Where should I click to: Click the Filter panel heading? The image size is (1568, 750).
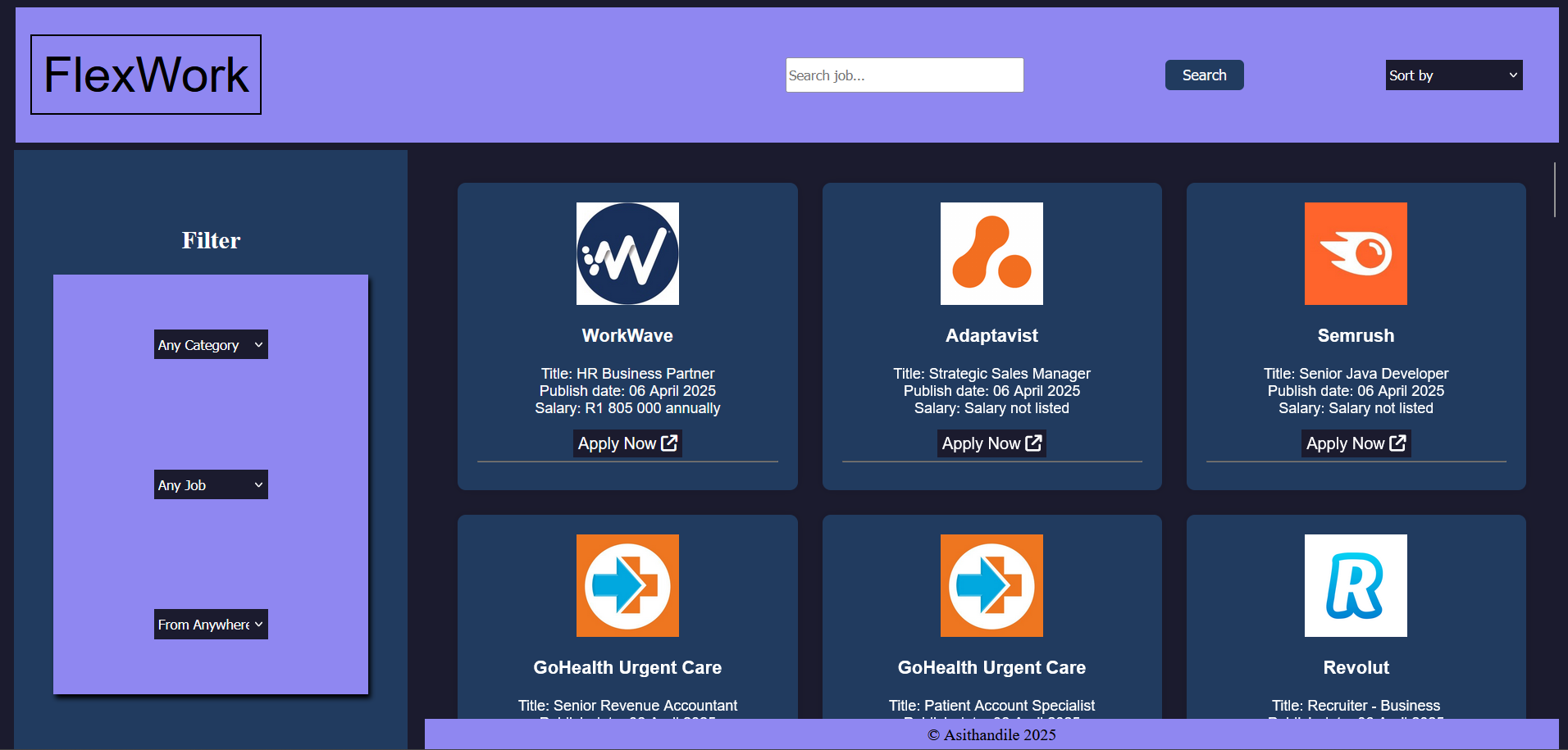211,240
